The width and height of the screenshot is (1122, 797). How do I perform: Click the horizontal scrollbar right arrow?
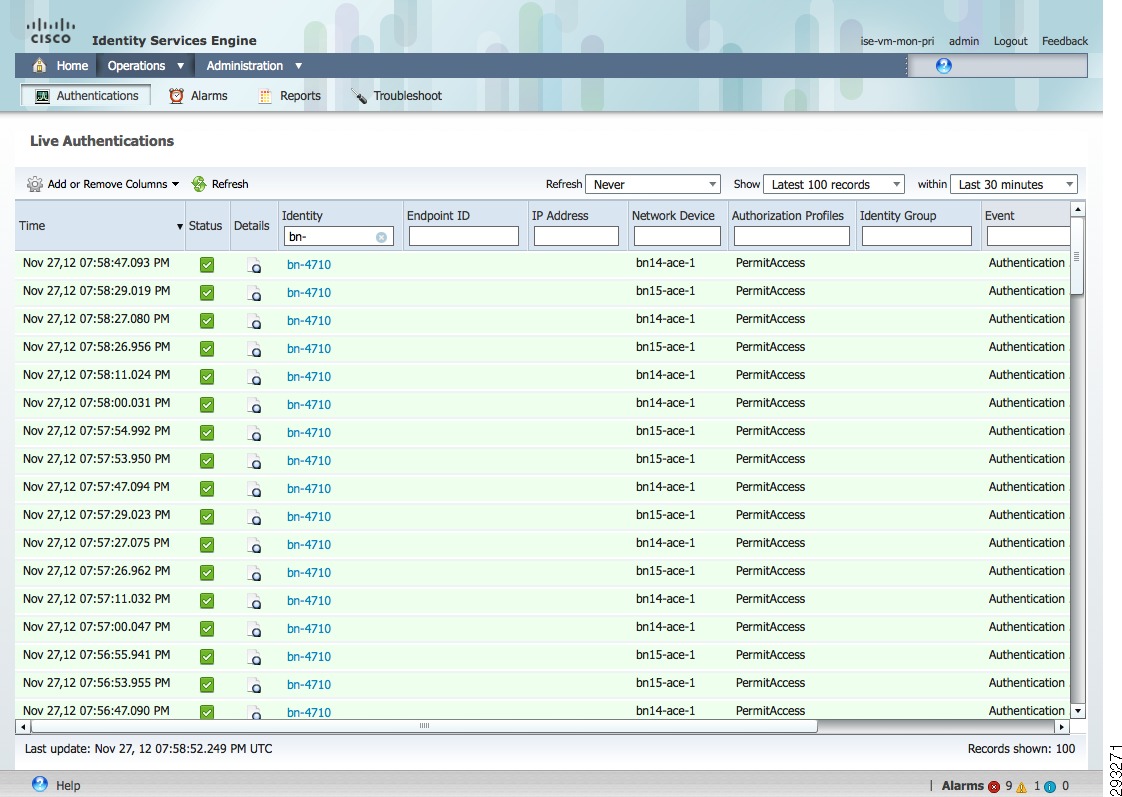[x=1062, y=727]
